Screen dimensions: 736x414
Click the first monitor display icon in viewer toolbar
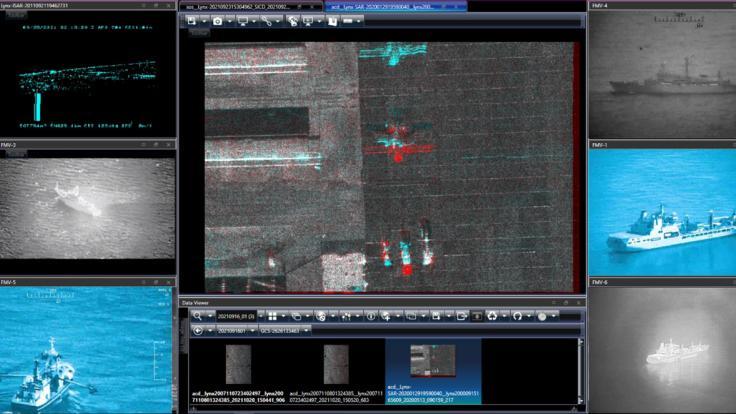[x=243, y=21]
